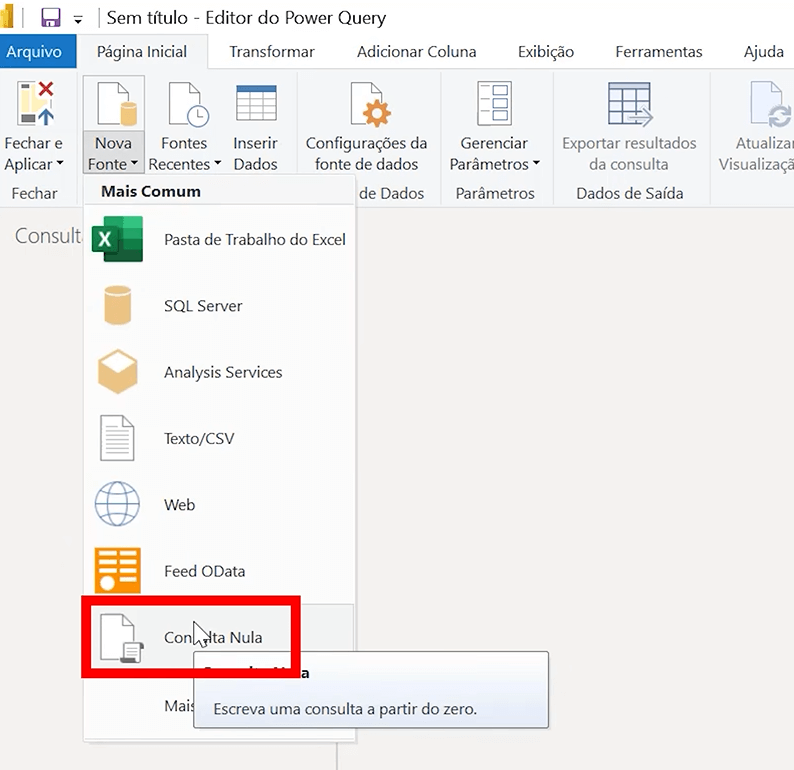Click the tooltip text Escreva uma consulta

345,709
